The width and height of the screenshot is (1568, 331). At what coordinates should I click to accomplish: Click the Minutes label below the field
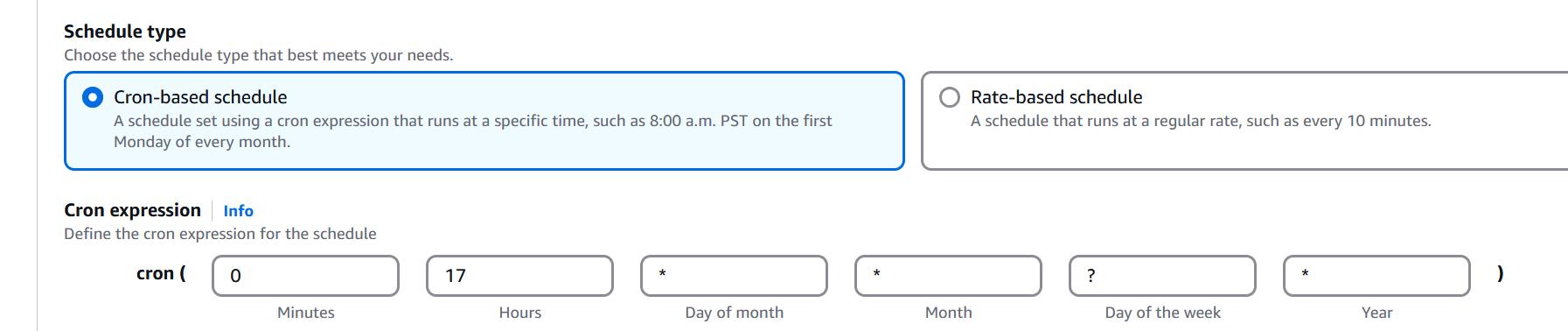click(x=306, y=313)
